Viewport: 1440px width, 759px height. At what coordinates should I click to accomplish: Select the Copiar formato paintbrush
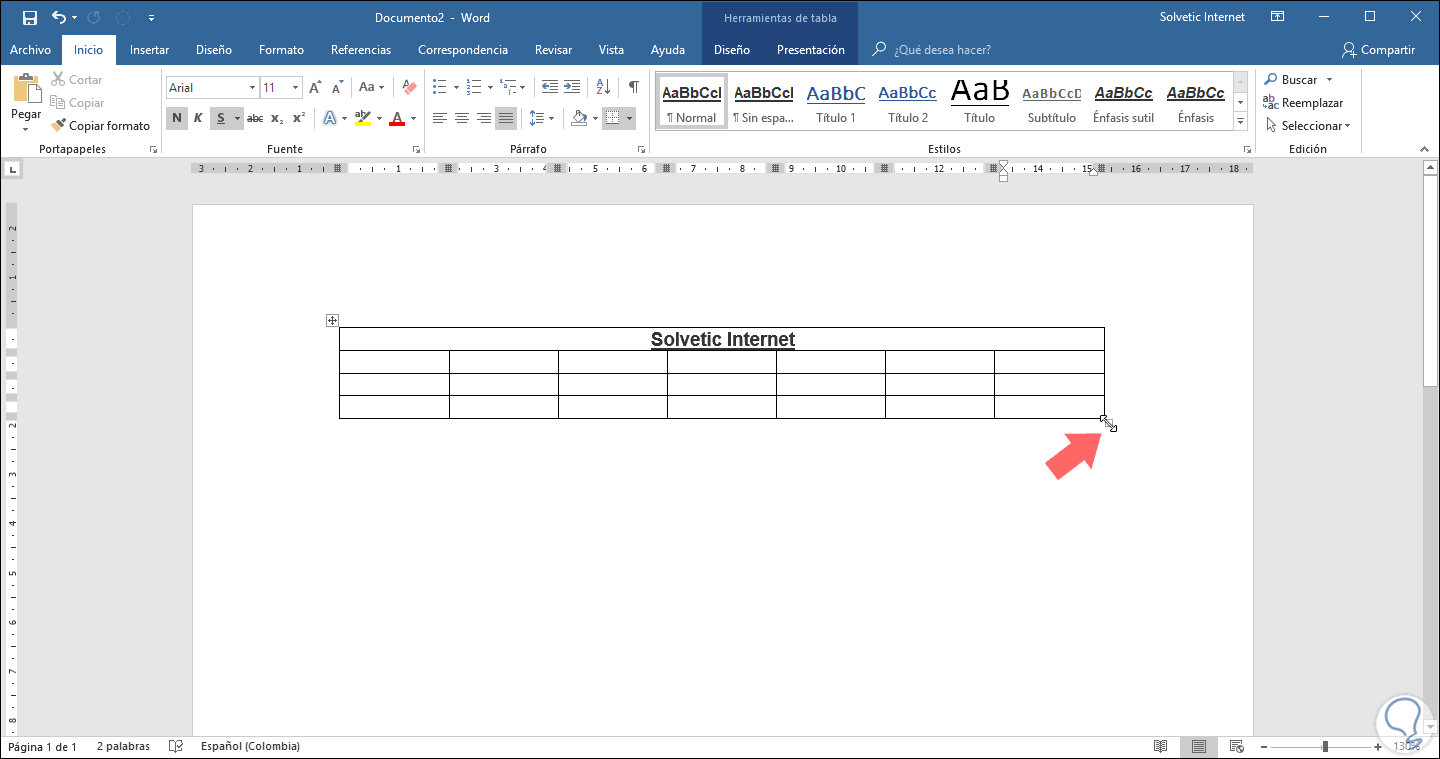[100, 126]
